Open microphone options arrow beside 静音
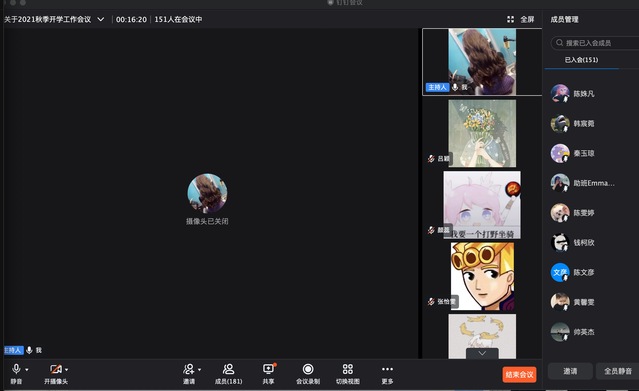Screen dimensions: 639x391 (27, 370)
